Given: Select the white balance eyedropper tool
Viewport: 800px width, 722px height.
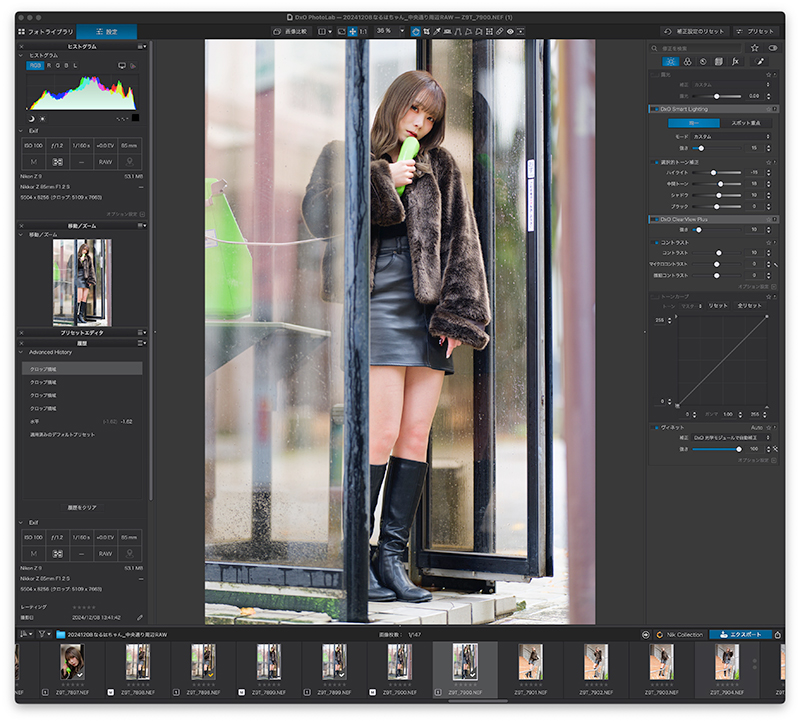Looking at the screenshot, I should 437,31.
